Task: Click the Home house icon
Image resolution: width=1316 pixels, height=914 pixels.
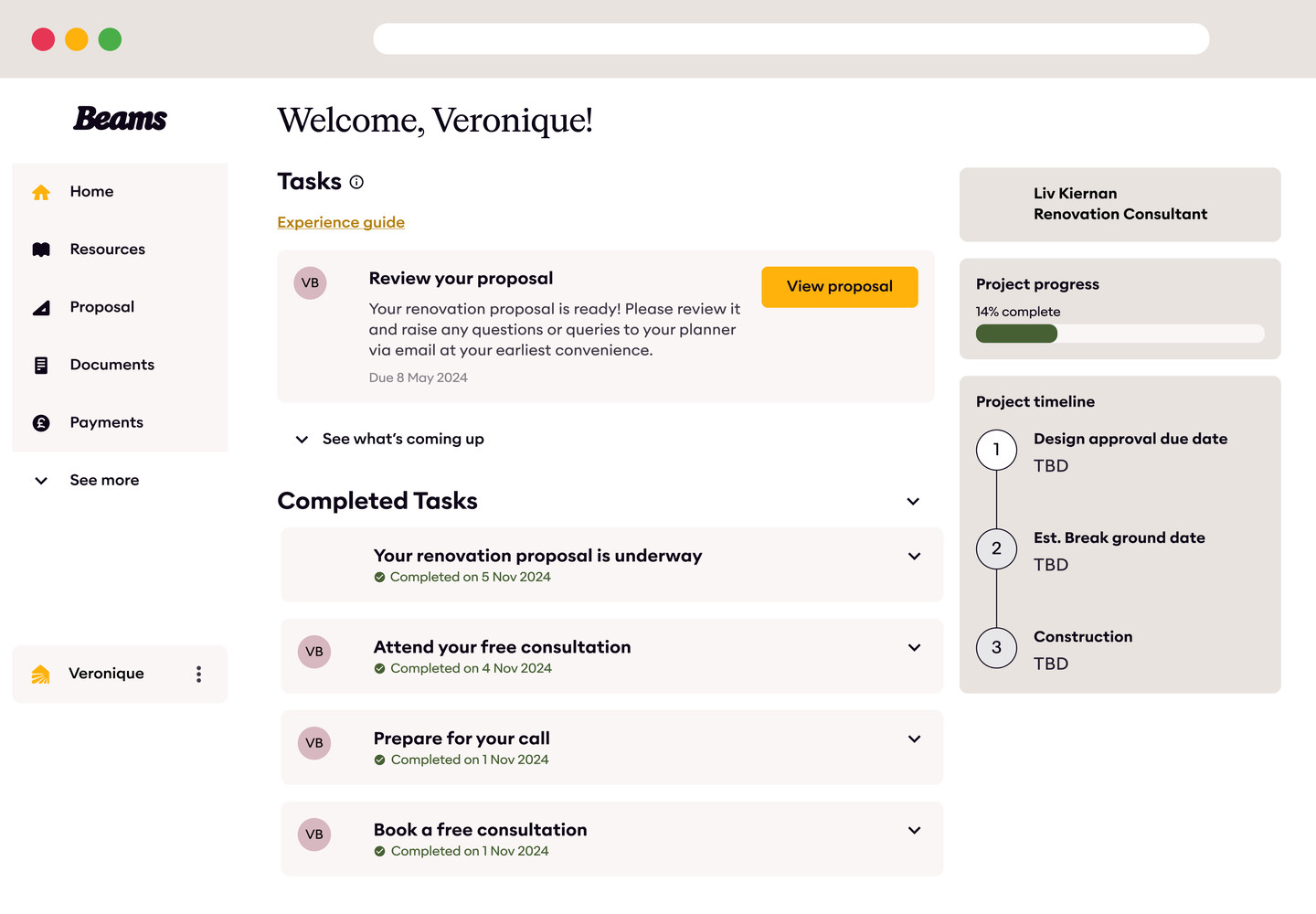Action: [x=41, y=192]
